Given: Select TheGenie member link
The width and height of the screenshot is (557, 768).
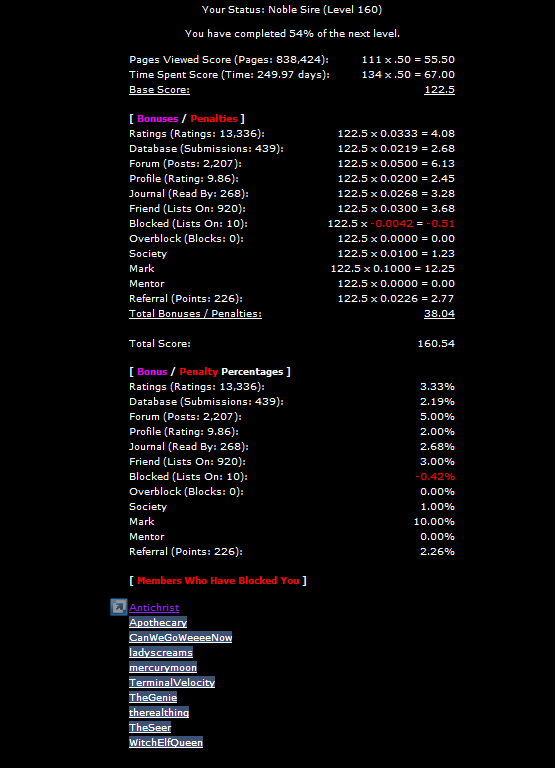Looking at the screenshot, I should [153, 697].
